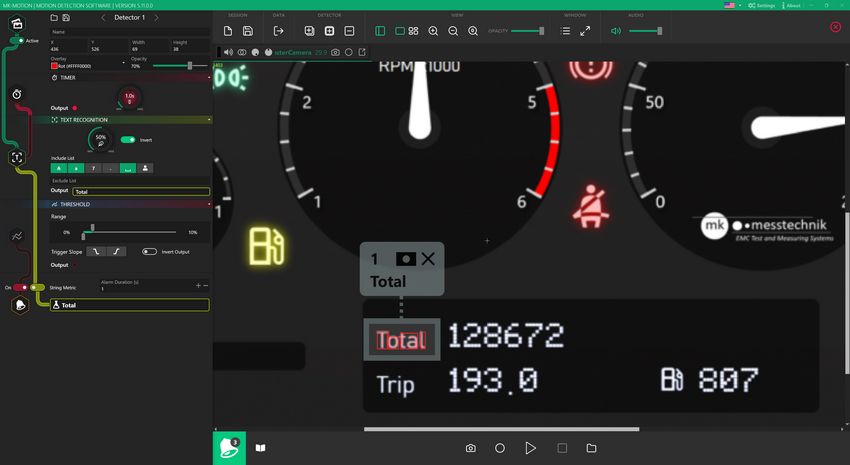Click the falling trigger slope icon
Image resolution: width=850 pixels, height=465 pixels.
point(97,252)
